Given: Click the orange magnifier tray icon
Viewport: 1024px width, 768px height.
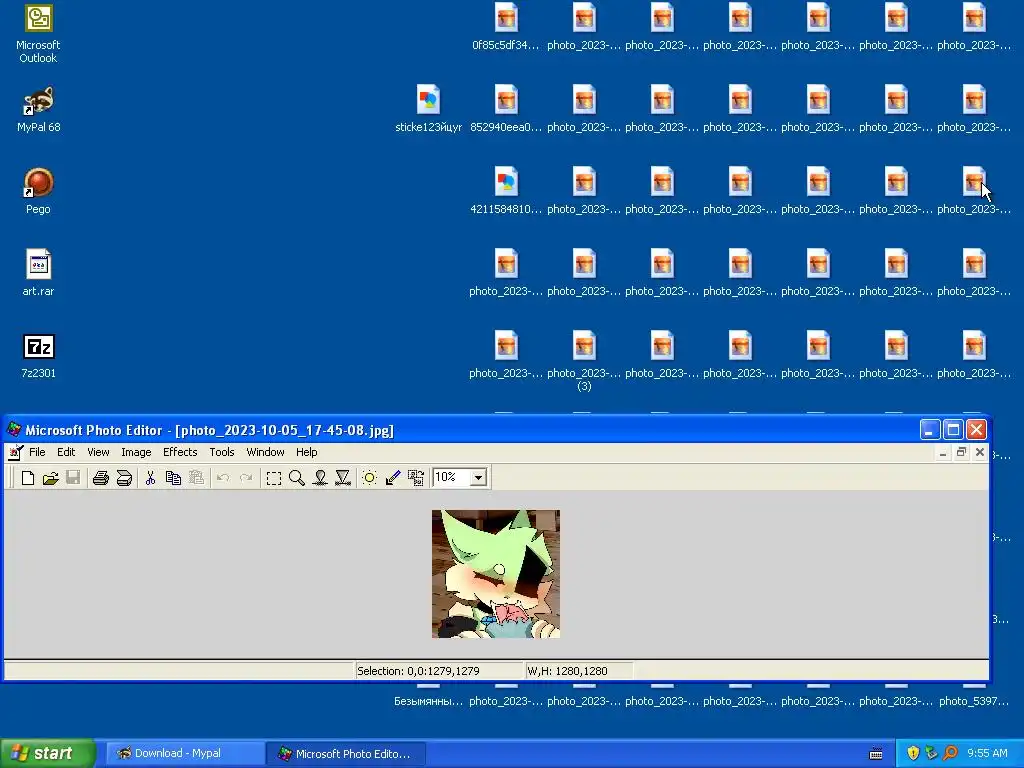Looking at the screenshot, I should point(950,754).
